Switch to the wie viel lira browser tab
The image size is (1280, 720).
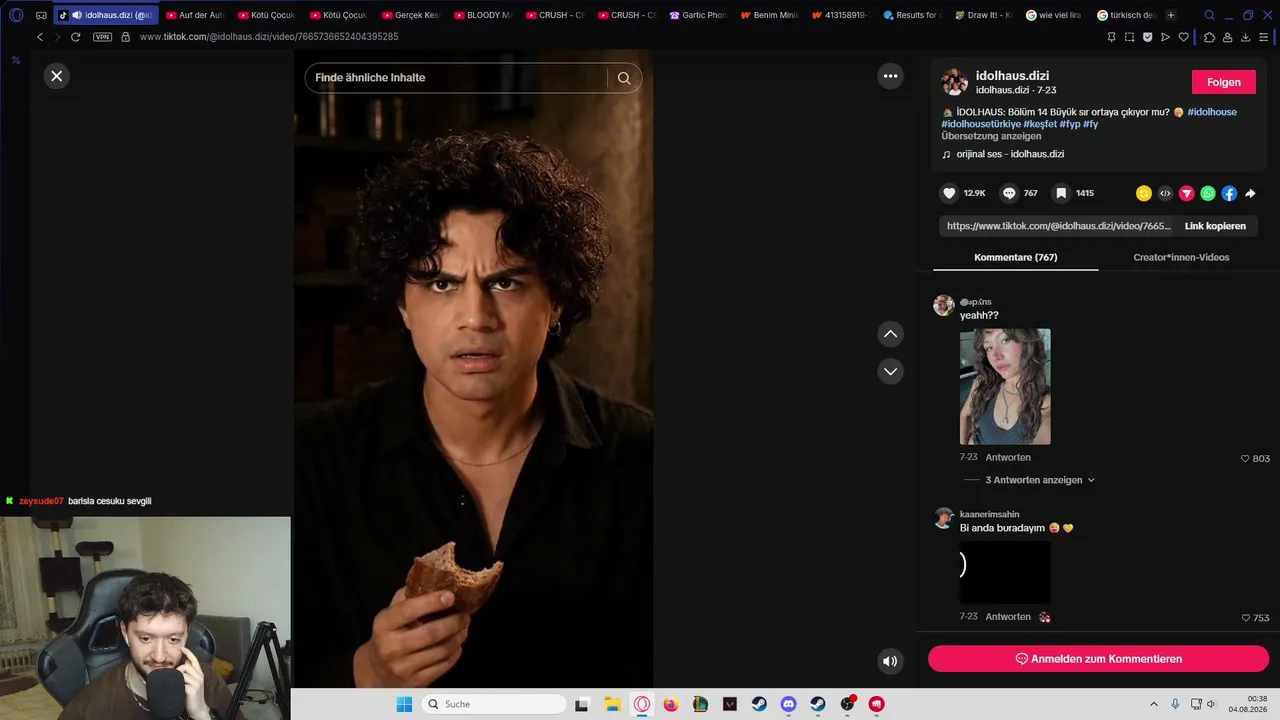click(1054, 15)
